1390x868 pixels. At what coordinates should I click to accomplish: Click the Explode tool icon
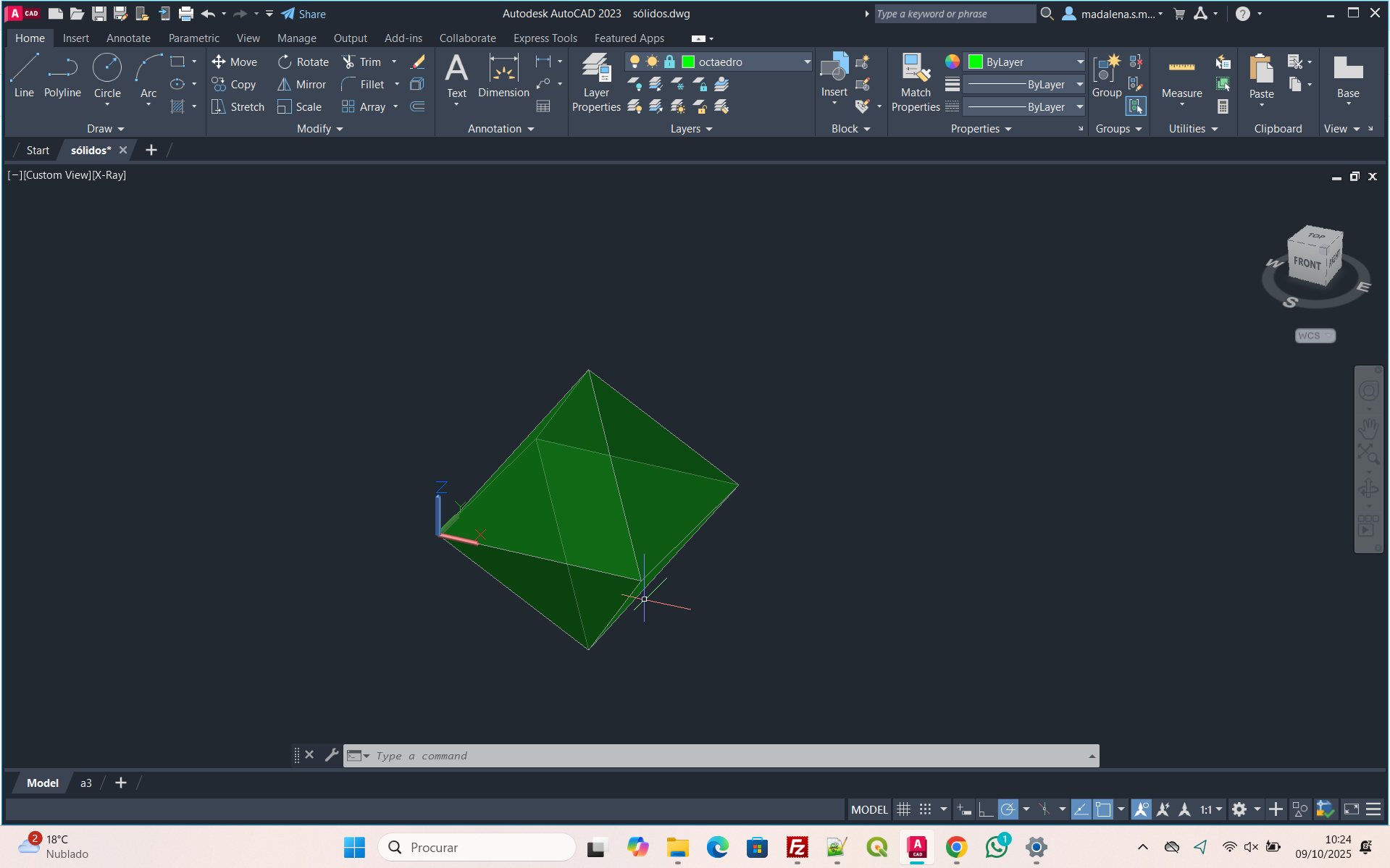click(417, 85)
